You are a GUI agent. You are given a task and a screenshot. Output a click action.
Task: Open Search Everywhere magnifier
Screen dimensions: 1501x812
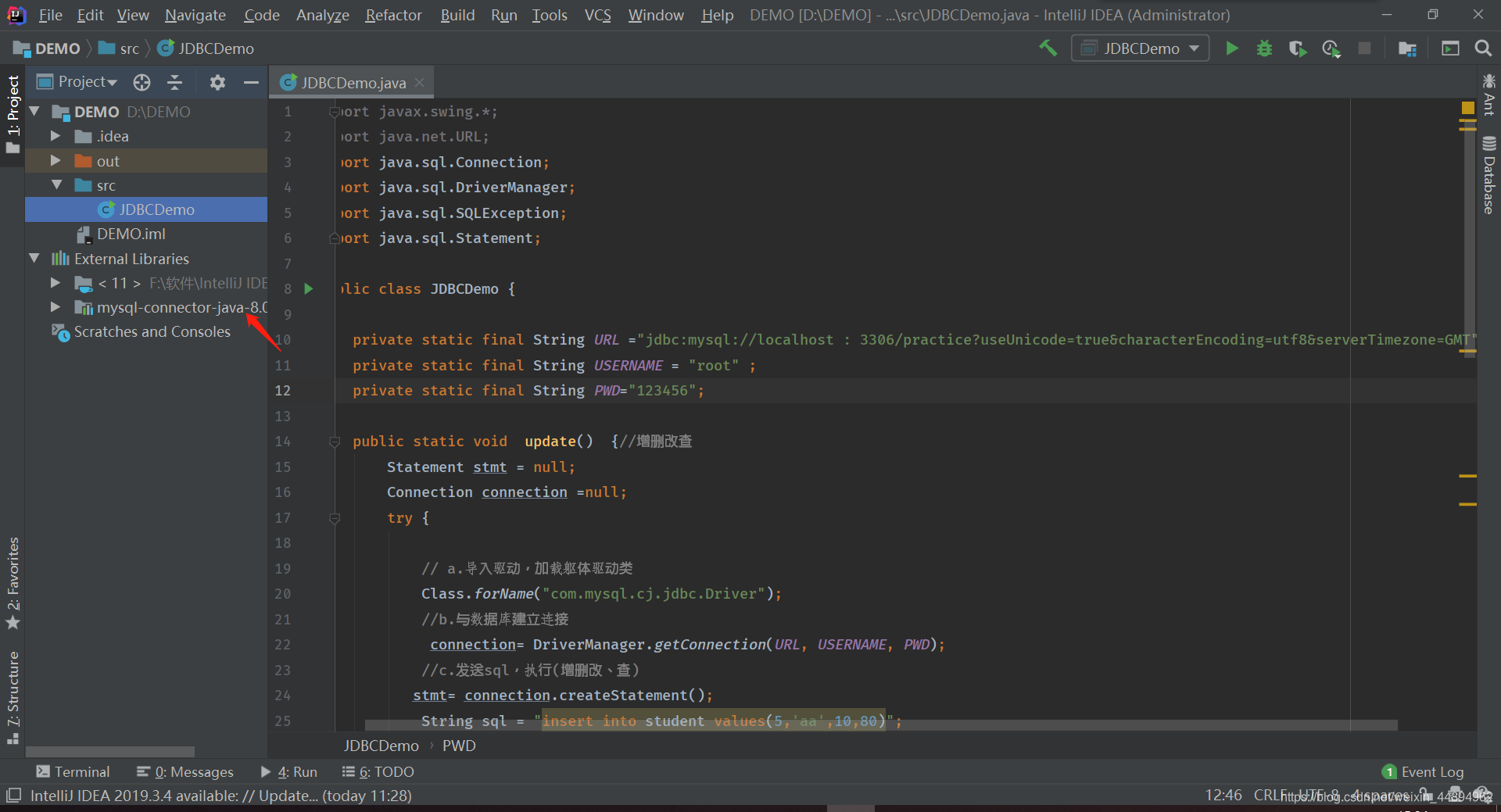pyautogui.click(x=1483, y=48)
